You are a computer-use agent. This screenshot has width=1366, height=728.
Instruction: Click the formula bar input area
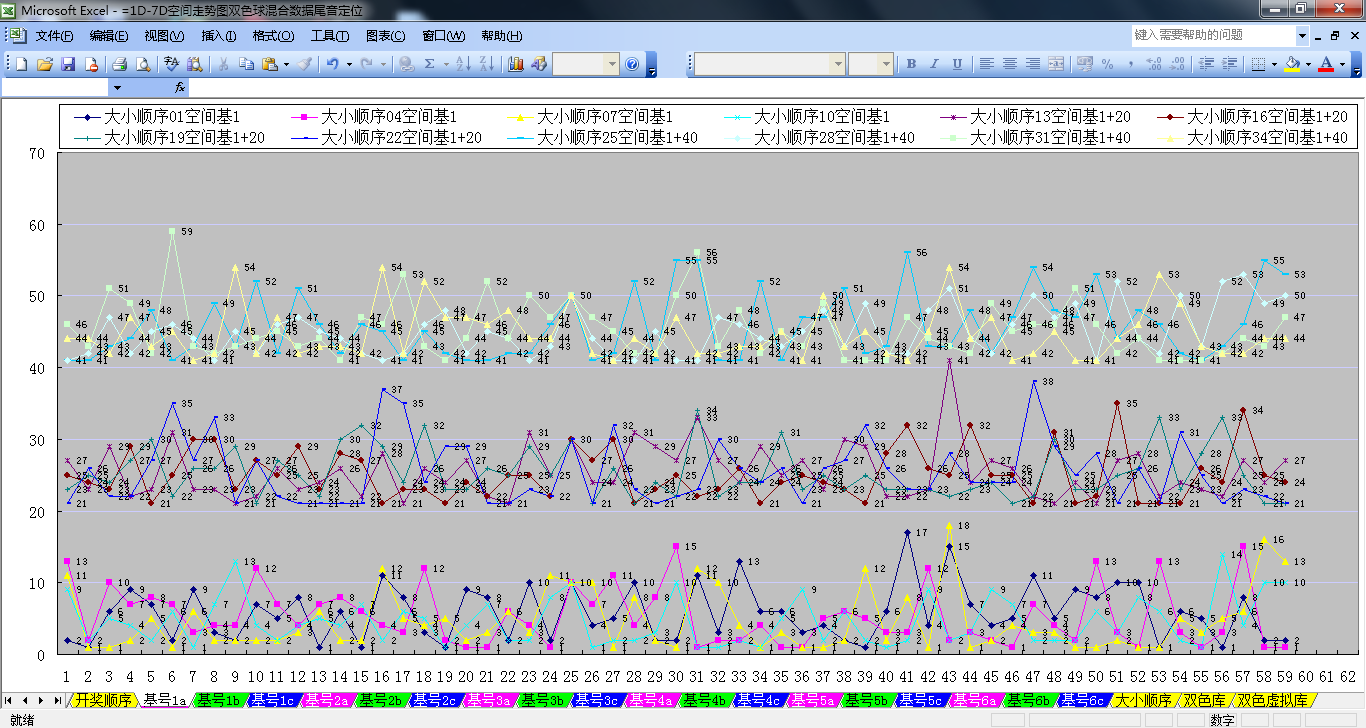[x=775, y=88]
